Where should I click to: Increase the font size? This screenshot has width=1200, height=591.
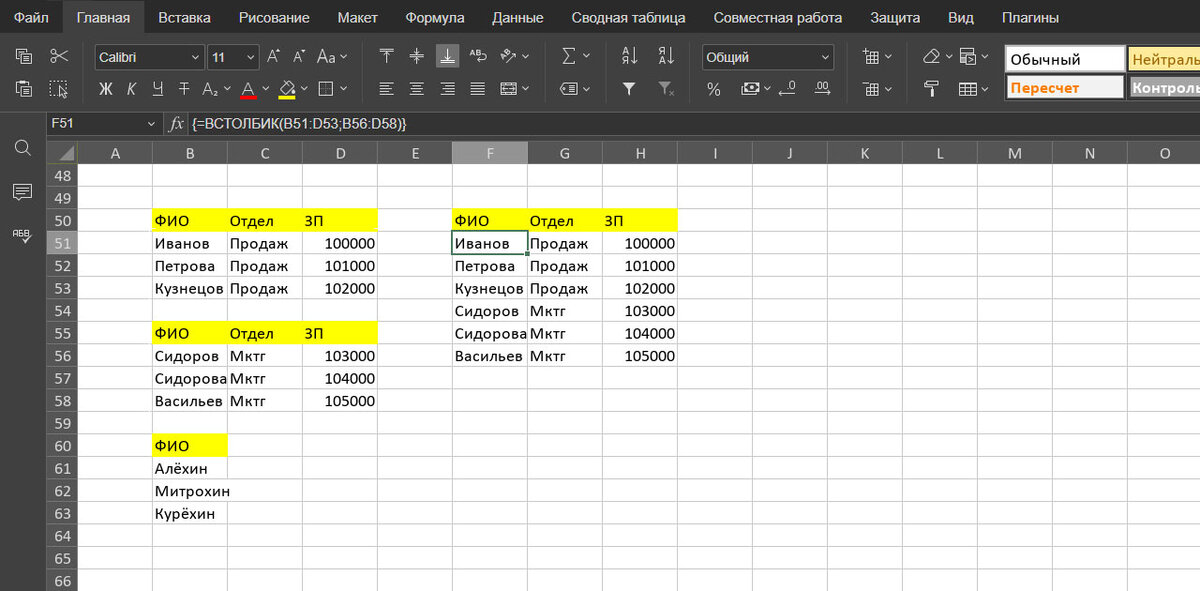[x=273, y=57]
